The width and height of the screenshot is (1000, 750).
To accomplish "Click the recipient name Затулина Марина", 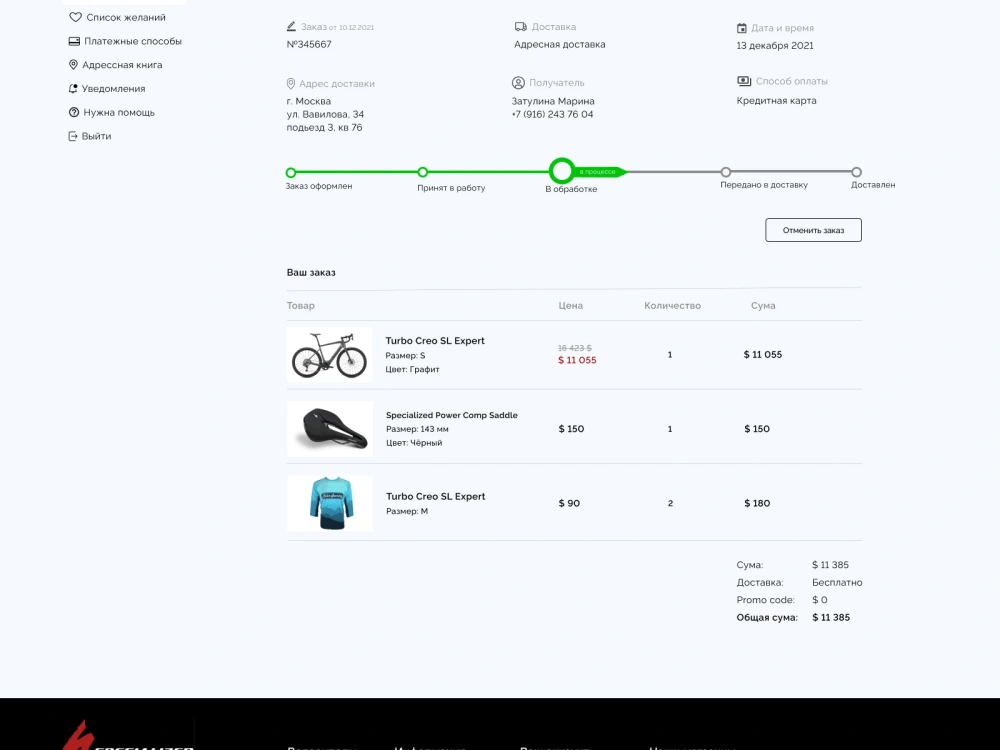I will 553,101.
